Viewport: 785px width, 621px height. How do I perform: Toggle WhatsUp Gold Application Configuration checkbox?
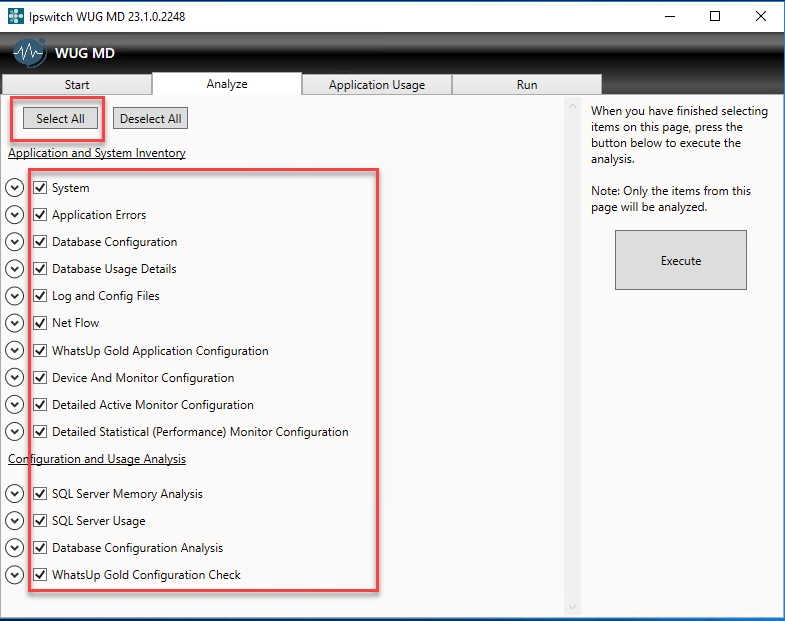[x=40, y=351]
